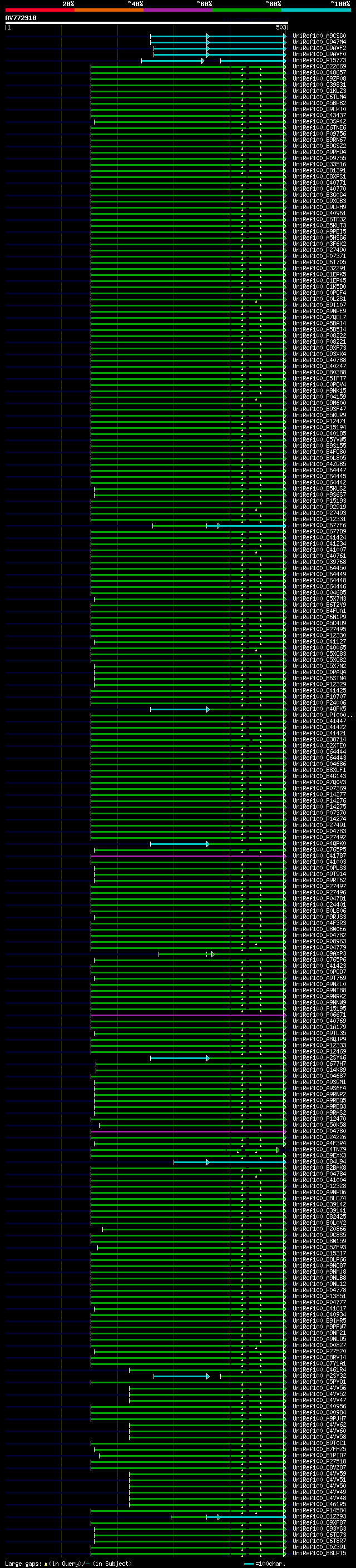Select label UniRef100_C6TNE6
Viewport: 356px width, 1568px height.
click(319, 128)
